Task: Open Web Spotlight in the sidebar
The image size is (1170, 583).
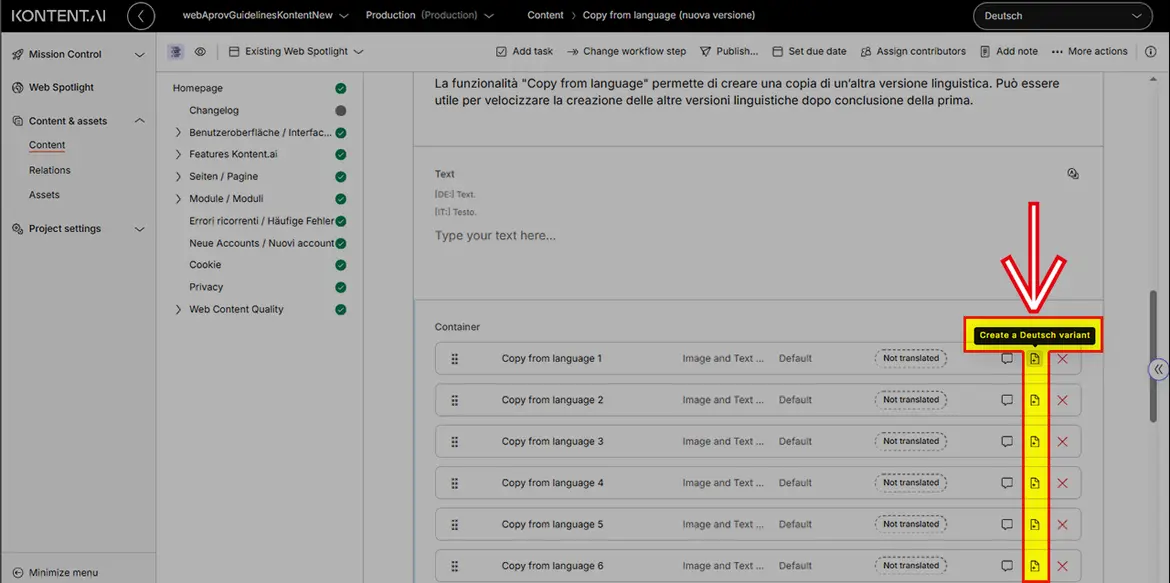Action: tap(61, 88)
